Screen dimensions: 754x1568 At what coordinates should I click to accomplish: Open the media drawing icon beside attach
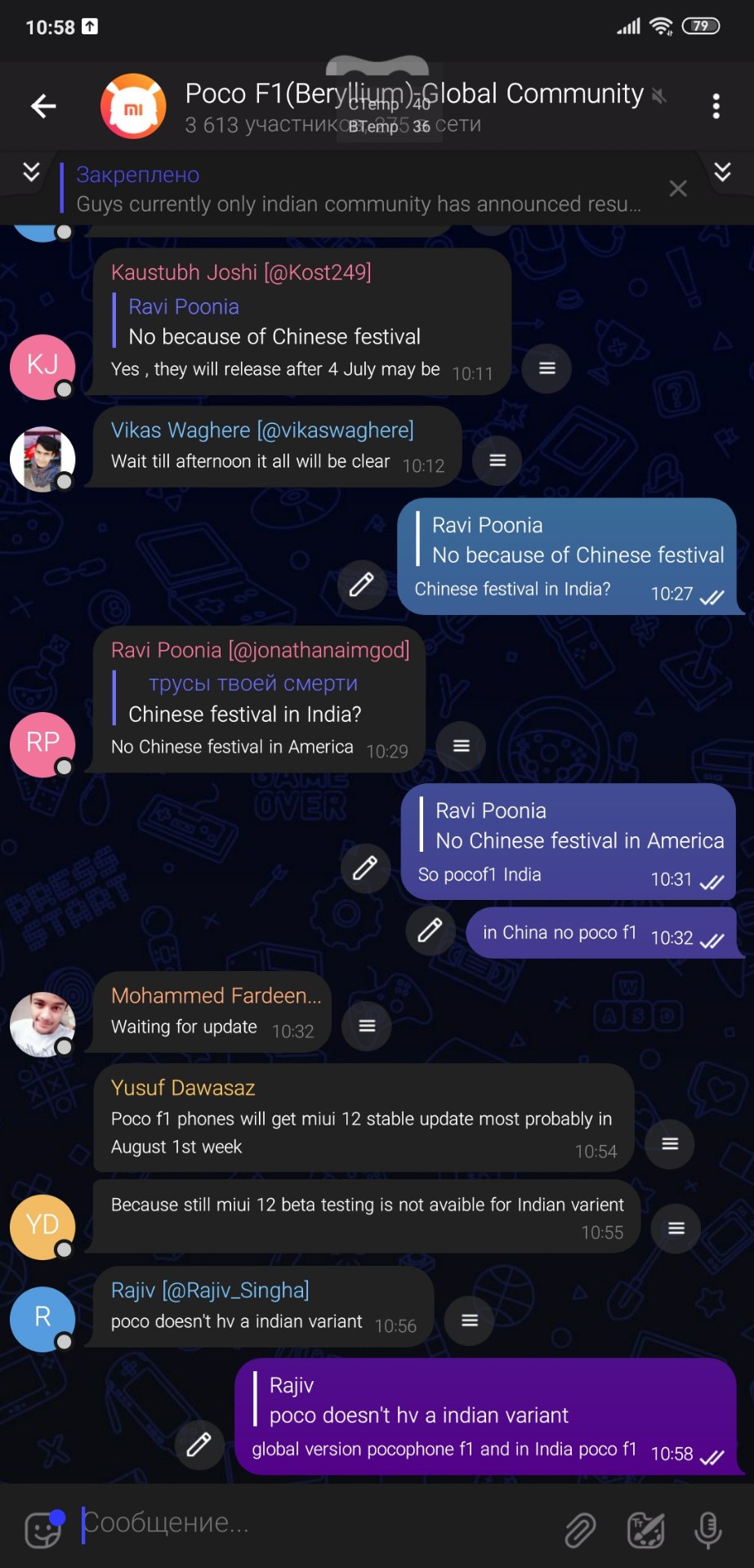(x=645, y=1529)
